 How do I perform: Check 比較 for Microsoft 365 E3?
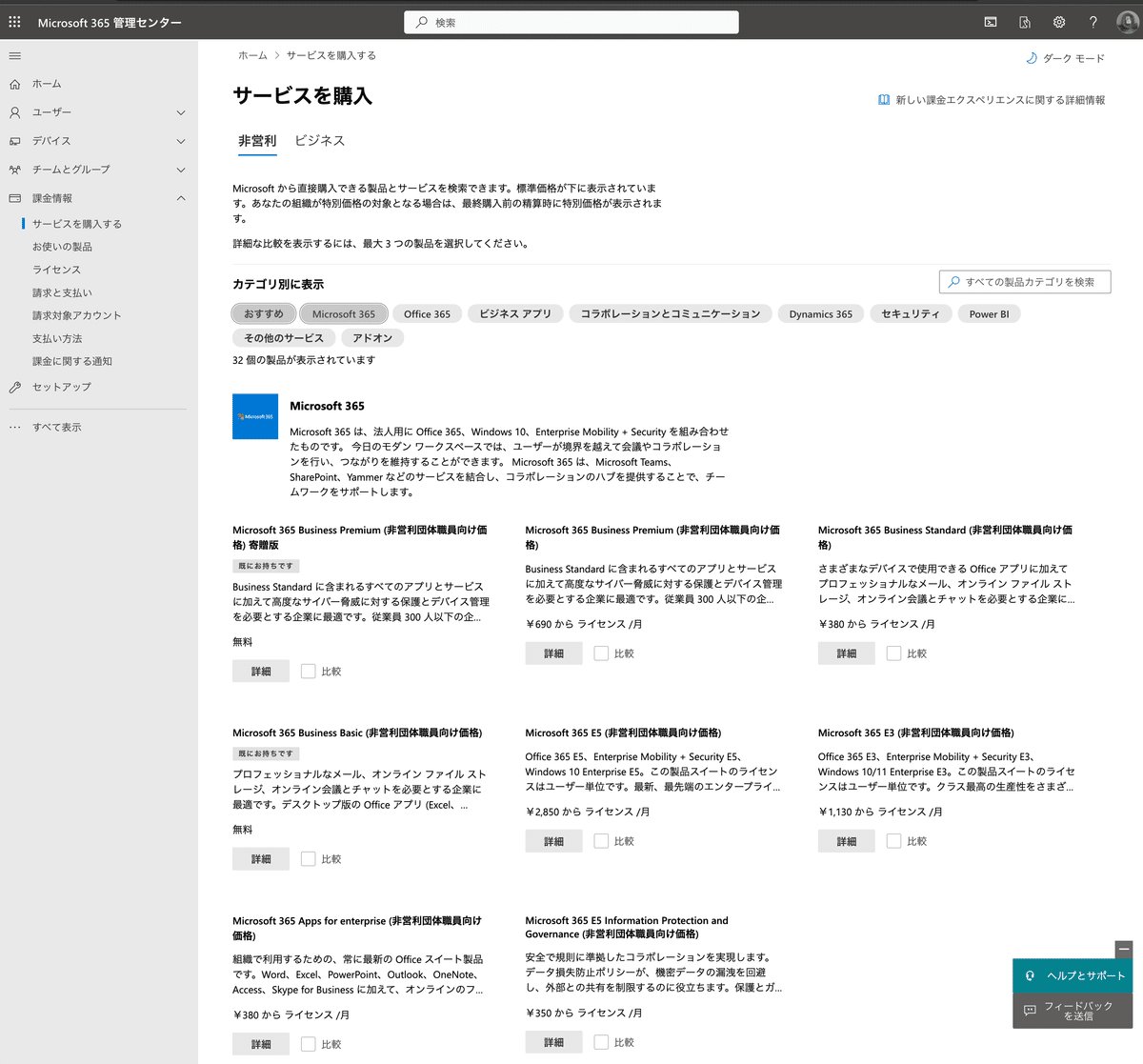coord(893,841)
